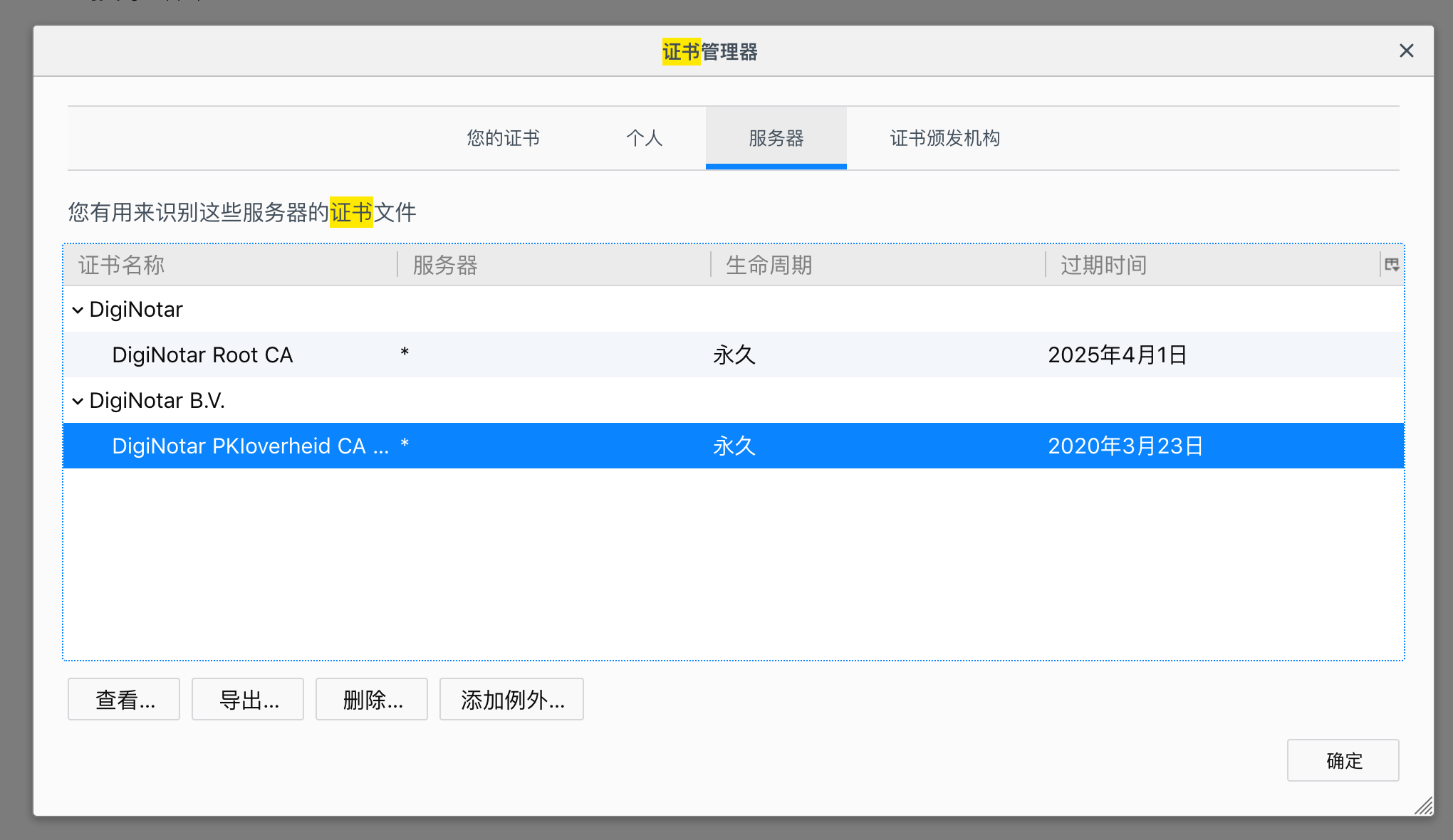
Task: Confirm with the 确定 button
Action: [x=1343, y=760]
